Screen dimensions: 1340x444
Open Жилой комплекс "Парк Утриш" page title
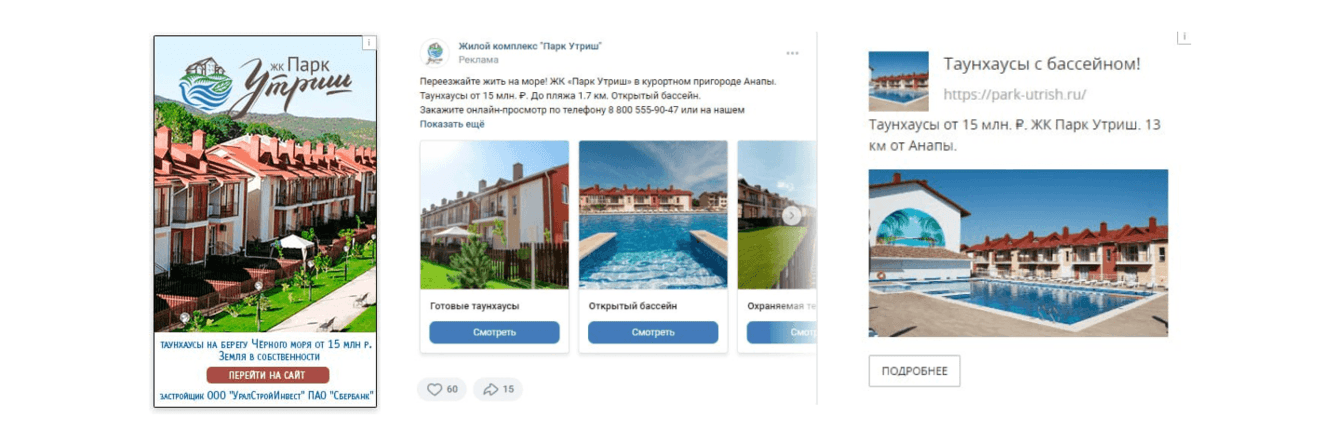click(x=530, y=46)
